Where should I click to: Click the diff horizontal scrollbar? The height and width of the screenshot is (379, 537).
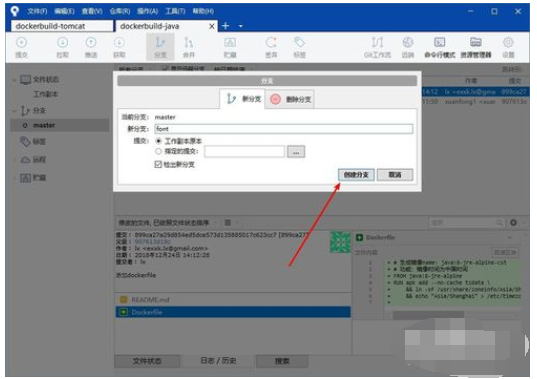point(428,314)
